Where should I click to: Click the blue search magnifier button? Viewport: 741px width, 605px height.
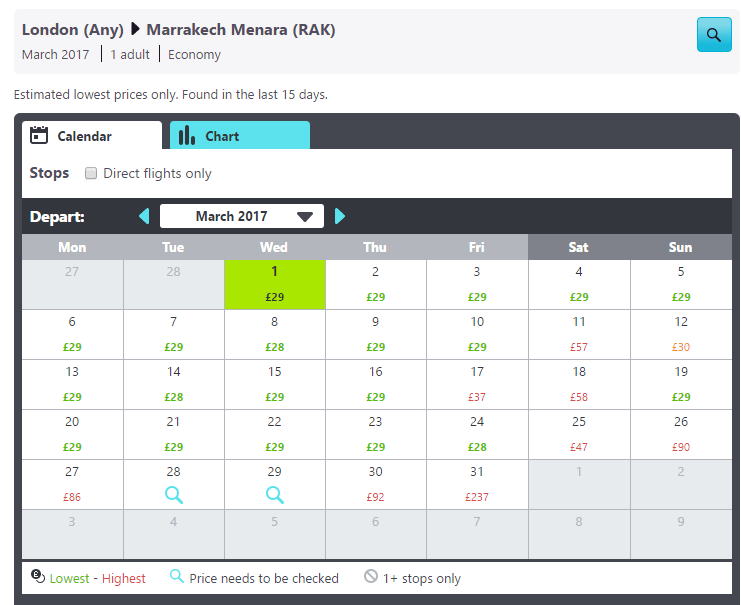714,35
